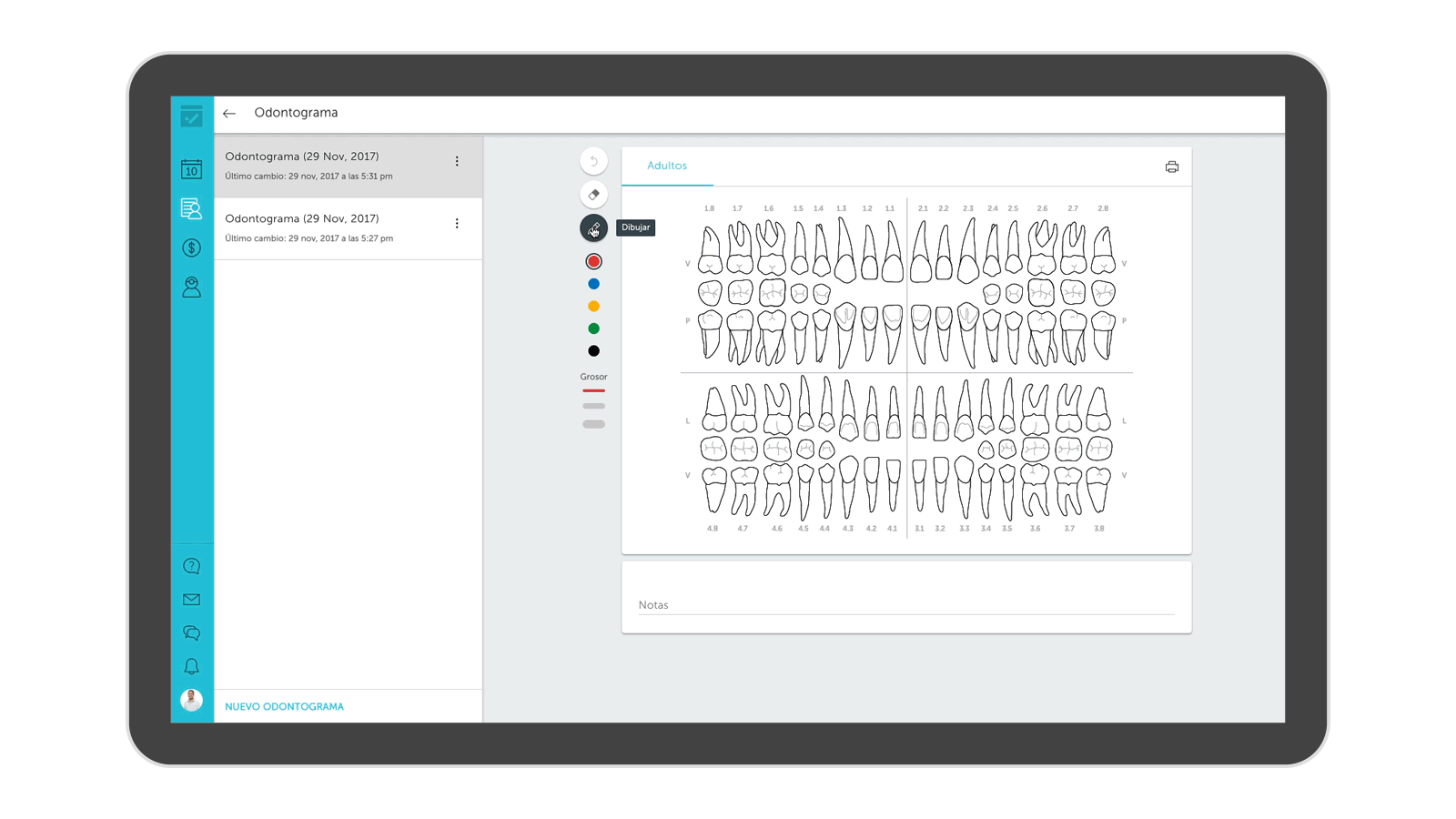The image size is (1456, 819).
Task: Switch to the Adultos tab
Action: point(667,167)
